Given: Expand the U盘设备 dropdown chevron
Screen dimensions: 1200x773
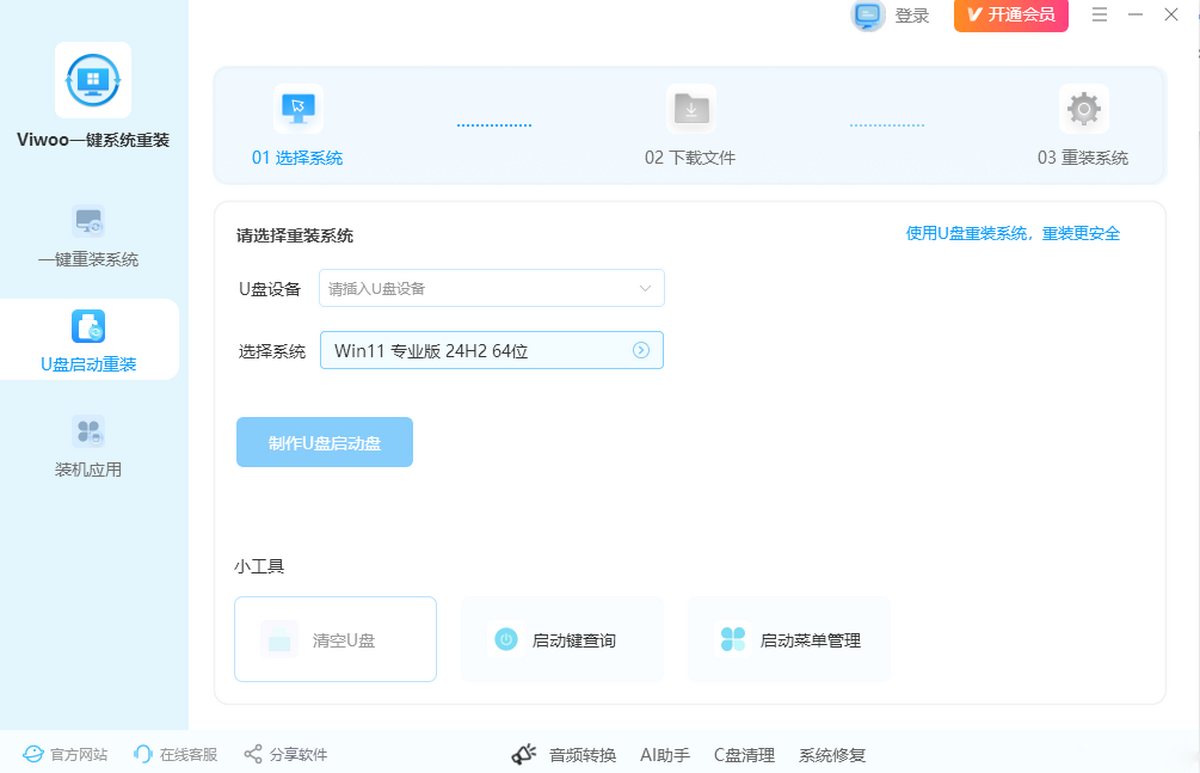Looking at the screenshot, I should point(645,288).
